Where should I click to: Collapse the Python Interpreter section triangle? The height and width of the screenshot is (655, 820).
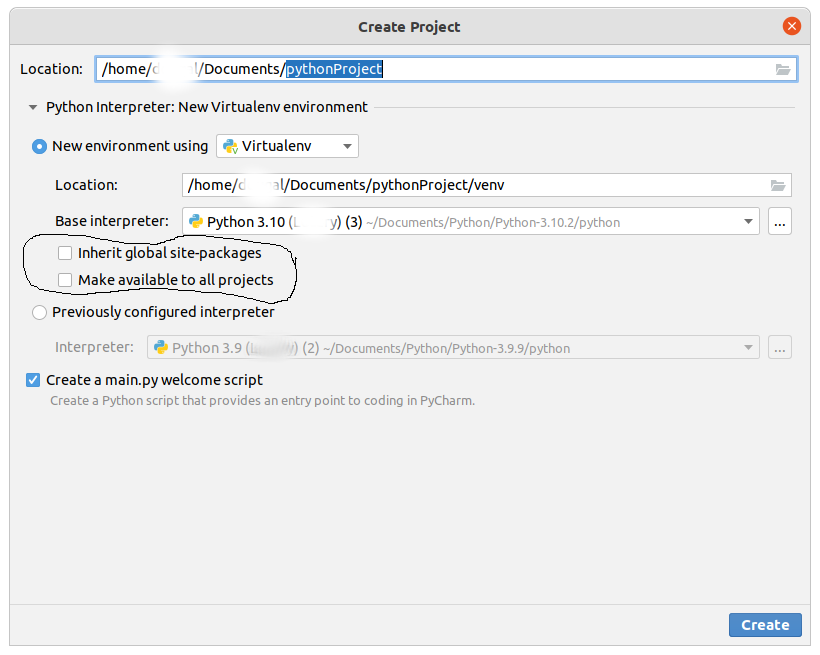click(x=33, y=107)
